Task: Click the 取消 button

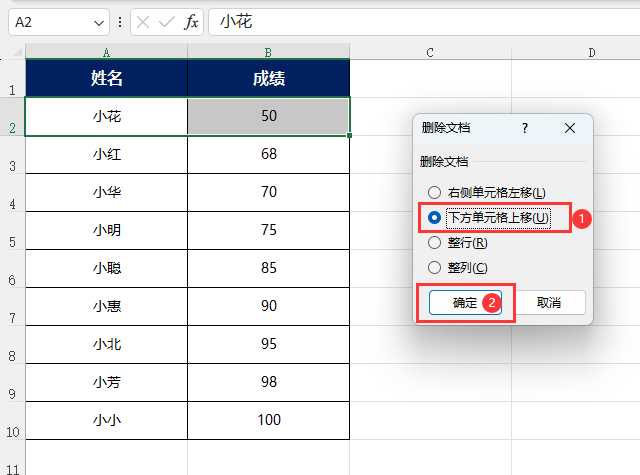Action: [549, 303]
